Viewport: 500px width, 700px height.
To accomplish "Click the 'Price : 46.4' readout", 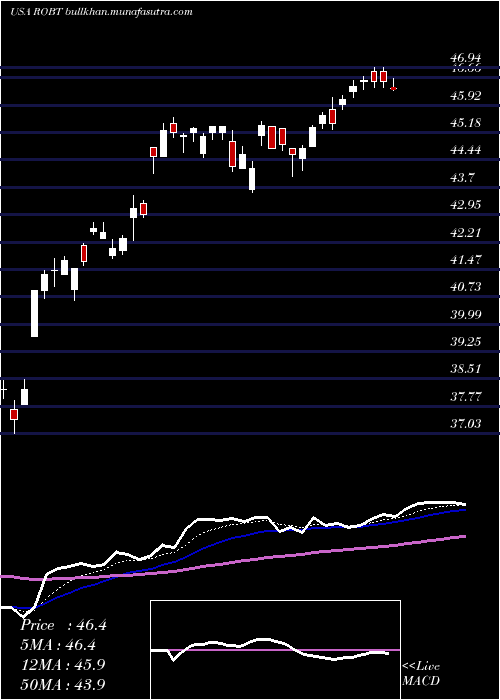I will pyautogui.click(x=63, y=625).
